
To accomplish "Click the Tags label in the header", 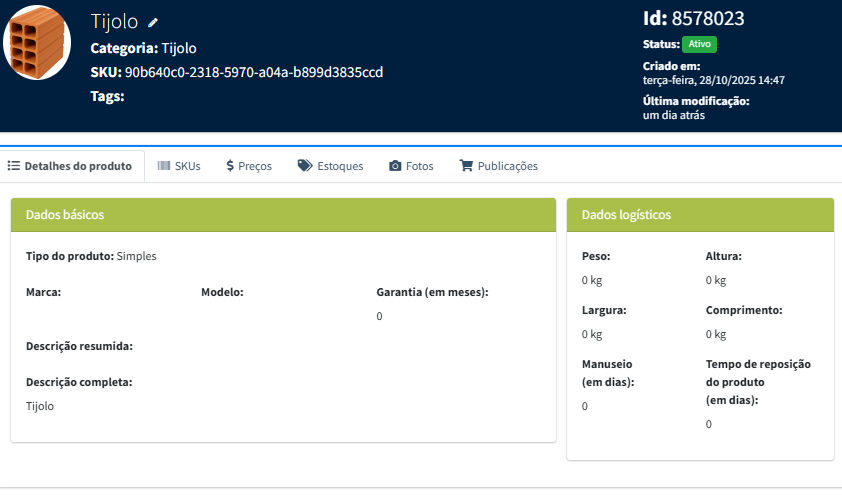I will click(107, 96).
